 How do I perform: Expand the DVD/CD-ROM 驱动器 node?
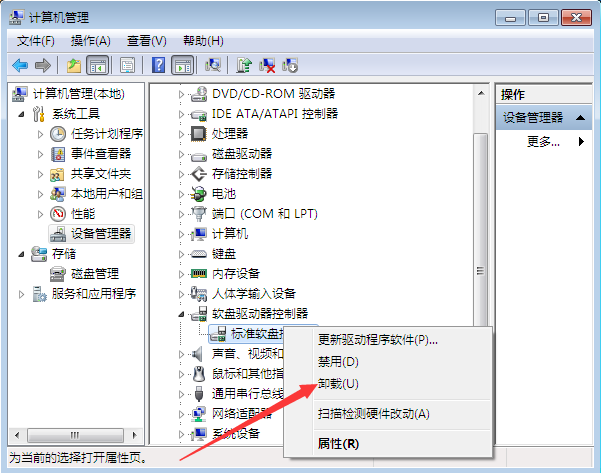point(181,94)
